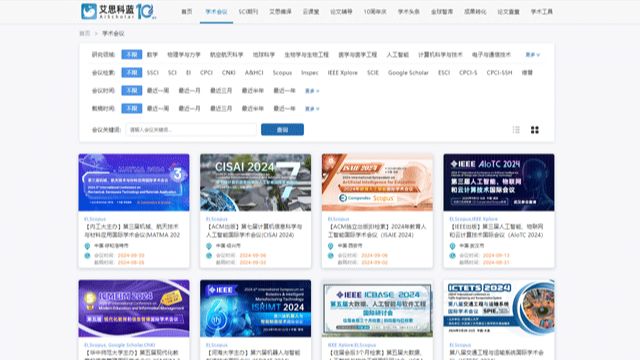640x360 pixels.
Task: Open CISAI 2024 banner thumbnail
Action: click(256, 182)
